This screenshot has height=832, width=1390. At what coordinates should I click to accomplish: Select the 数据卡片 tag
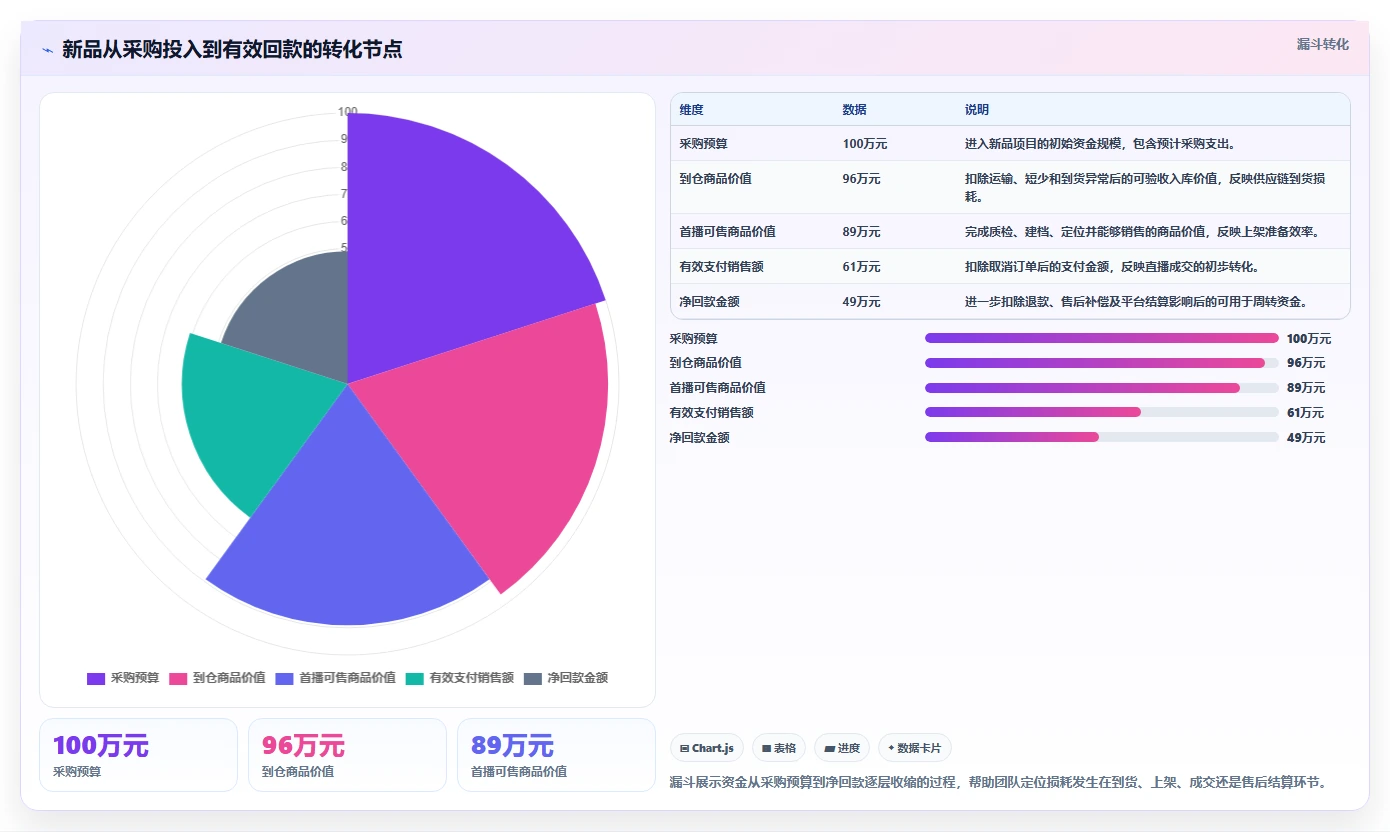[x=914, y=748]
